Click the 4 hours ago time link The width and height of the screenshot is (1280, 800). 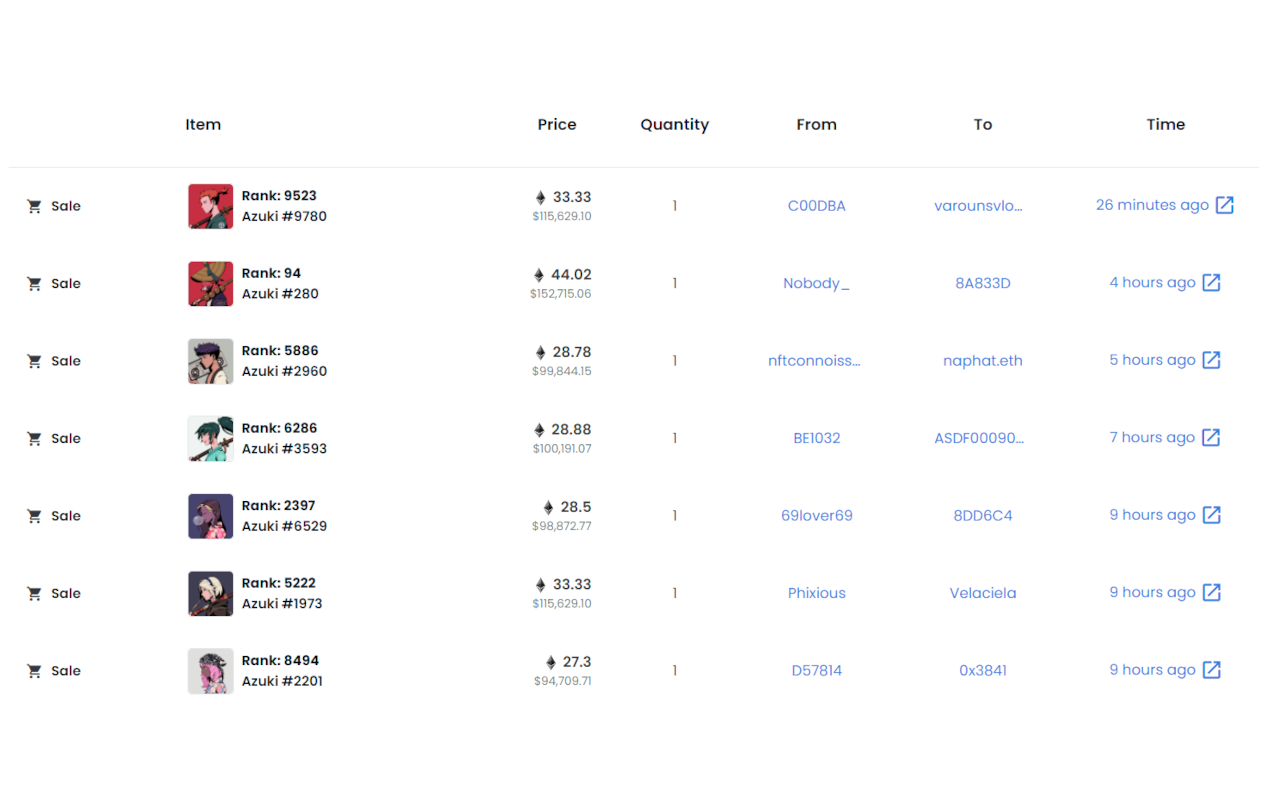(x=1152, y=283)
